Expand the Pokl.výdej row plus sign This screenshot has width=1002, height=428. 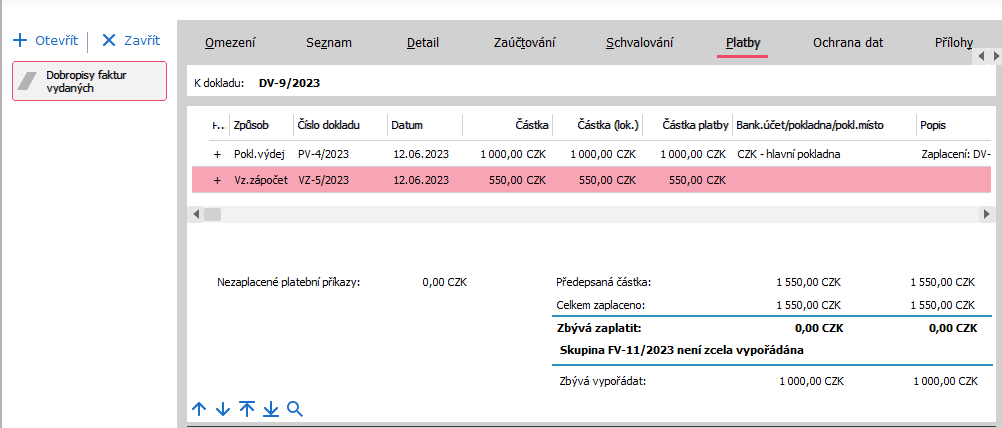pyautogui.click(x=217, y=154)
